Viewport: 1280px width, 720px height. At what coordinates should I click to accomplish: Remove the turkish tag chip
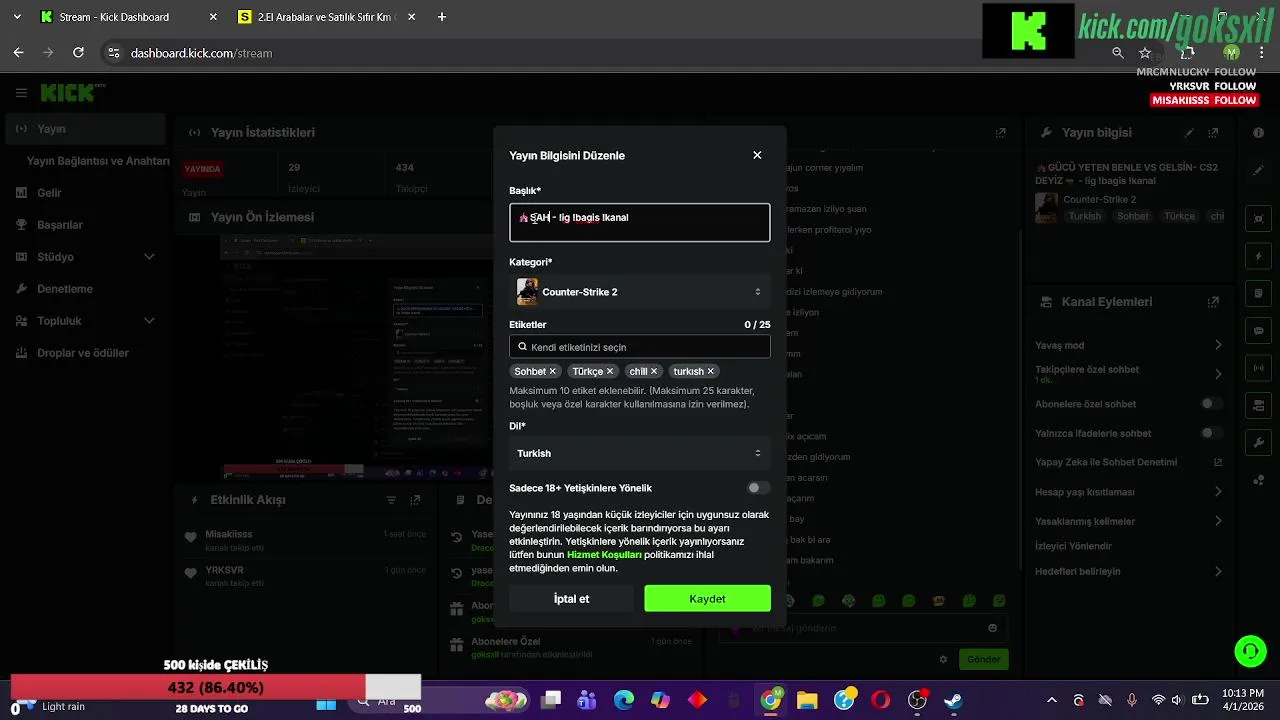(711, 371)
